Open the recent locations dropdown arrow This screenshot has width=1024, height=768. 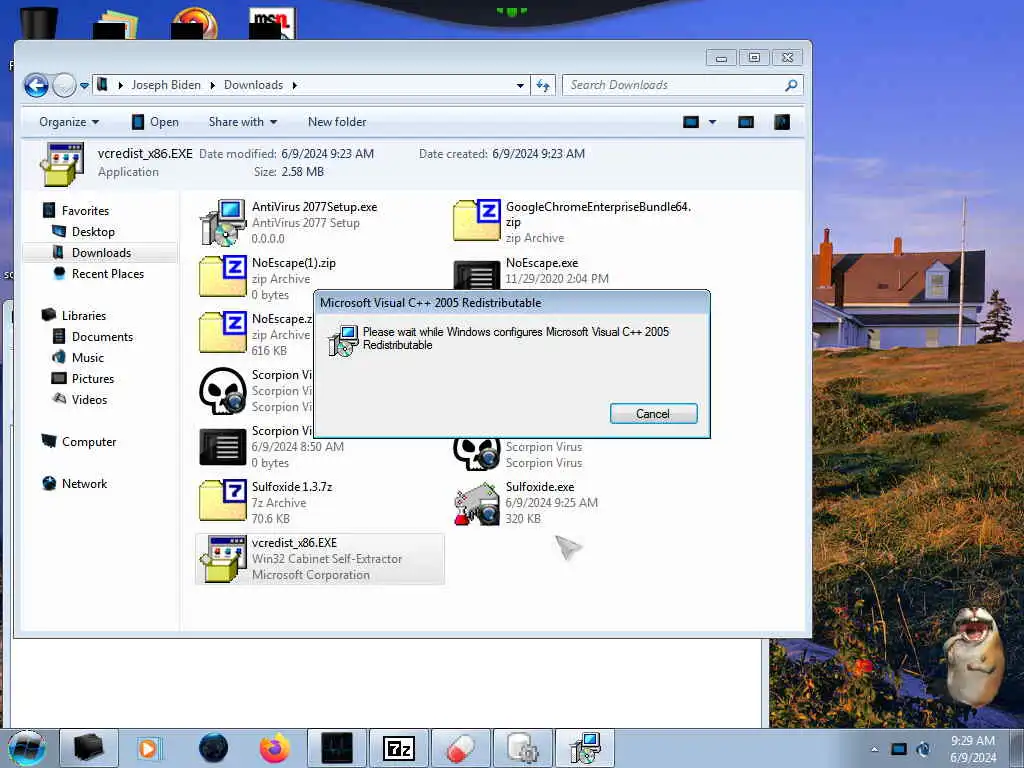click(84, 86)
